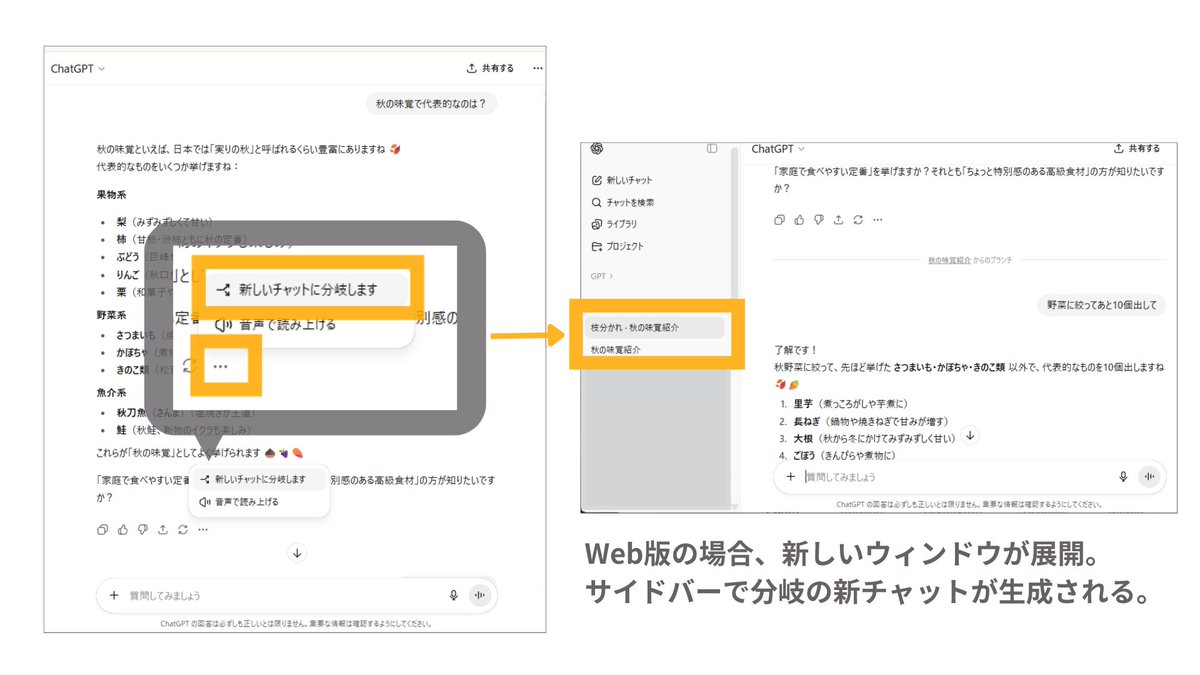Click the microphone icon in the sidebar window
This screenshot has width=1200, height=675.
[1124, 477]
